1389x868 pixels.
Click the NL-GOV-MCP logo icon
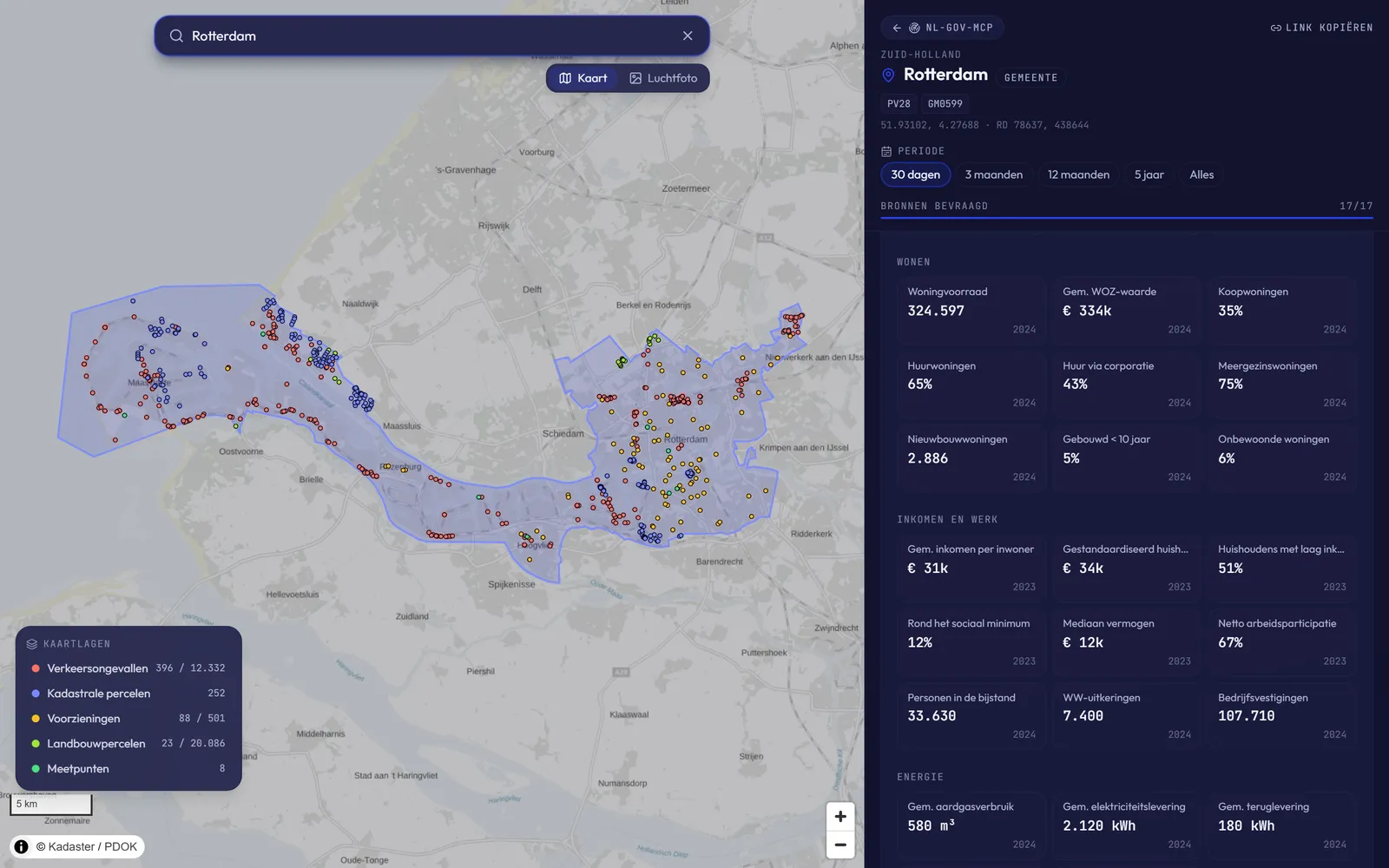[x=914, y=28]
